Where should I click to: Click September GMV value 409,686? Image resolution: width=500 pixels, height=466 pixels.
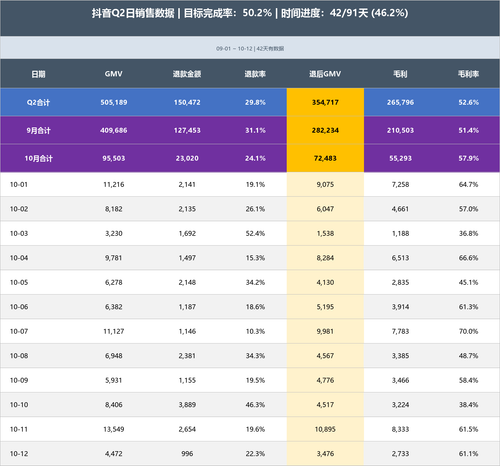114,130
